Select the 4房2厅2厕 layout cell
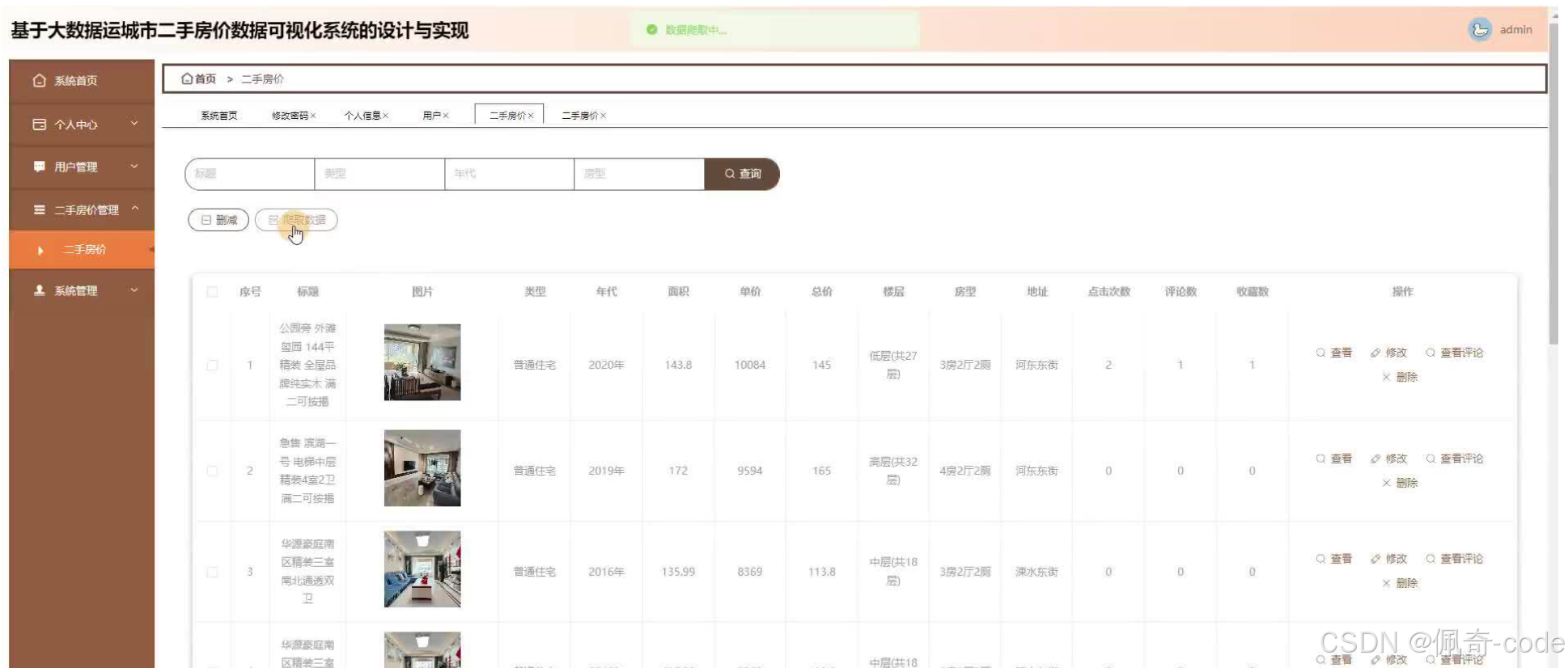The width and height of the screenshot is (1568, 668). pos(964,471)
